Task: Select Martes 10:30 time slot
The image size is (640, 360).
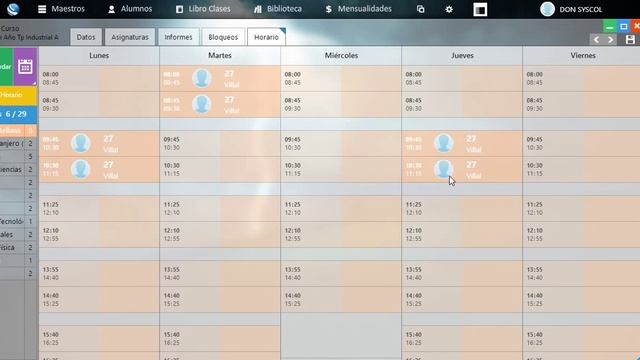Action: tap(220, 169)
